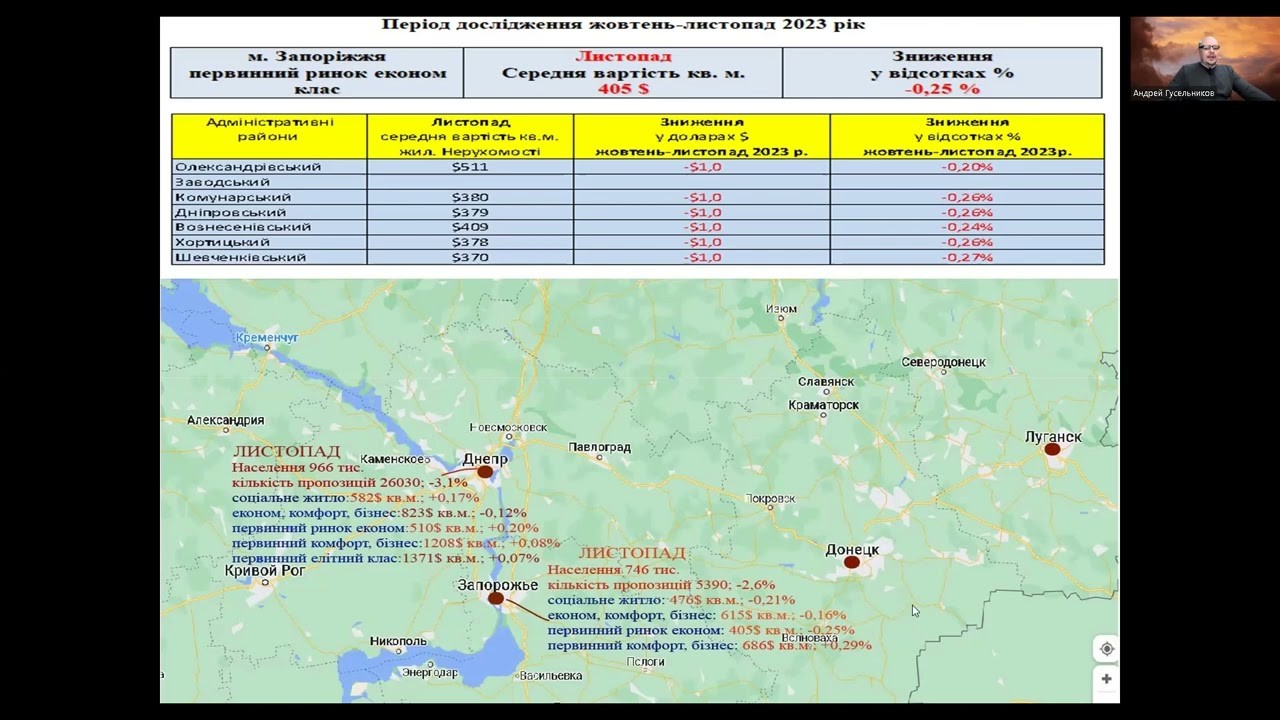Click the Покровск label on map
Image resolution: width=1280 pixels, height=720 pixels.
[x=770, y=498]
